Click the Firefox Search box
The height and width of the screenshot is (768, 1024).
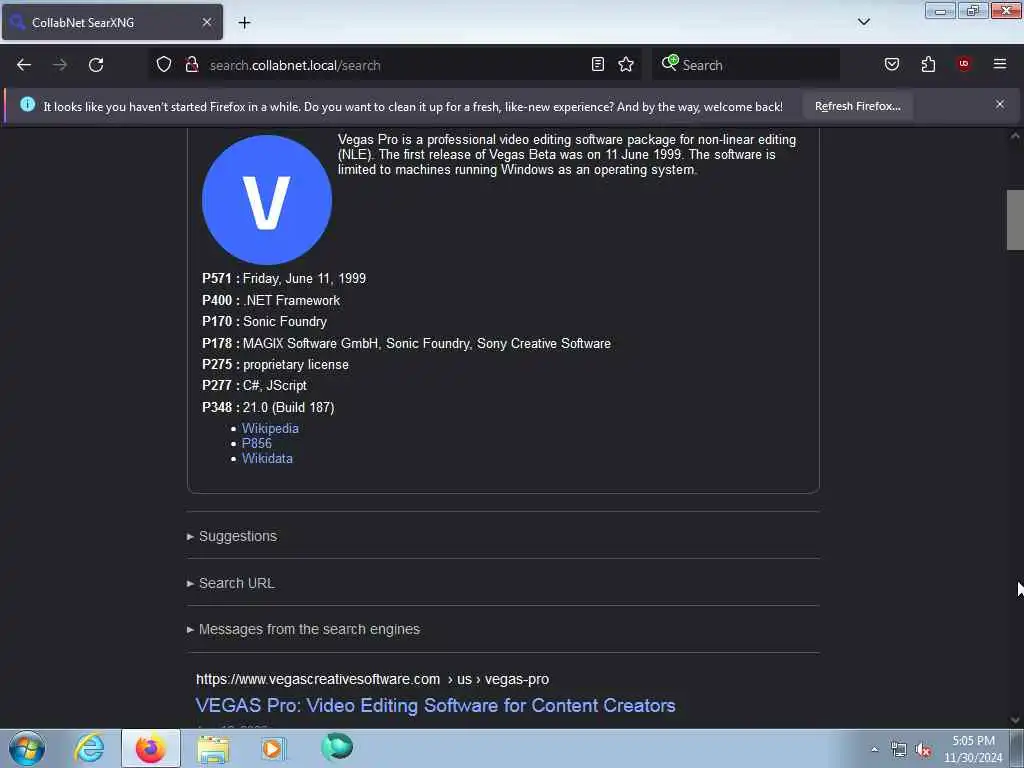click(746, 65)
